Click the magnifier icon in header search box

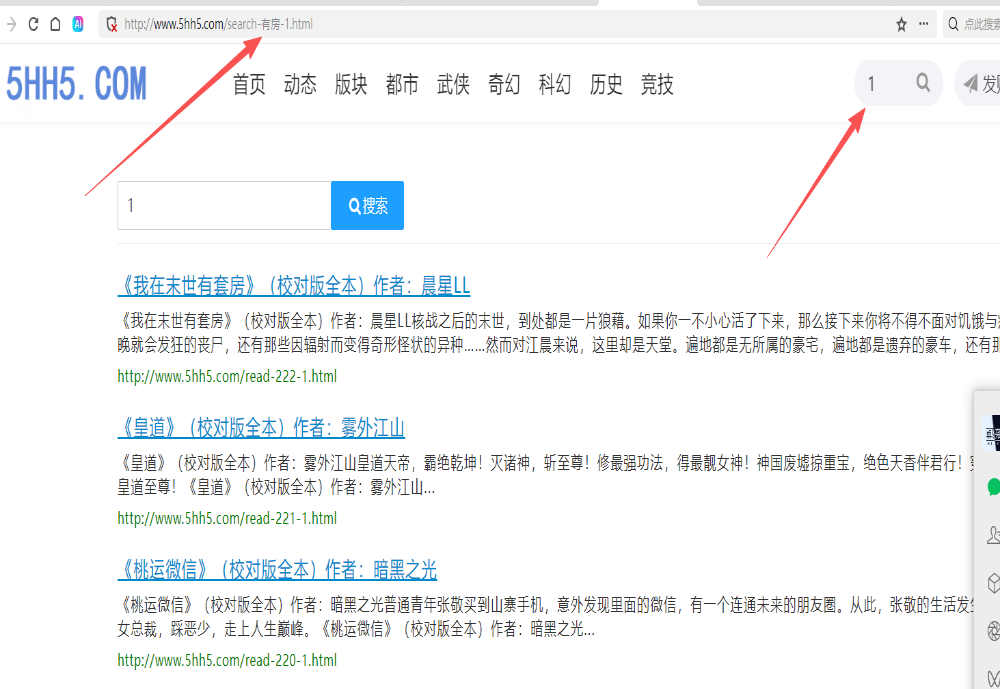pyautogui.click(x=923, y=84)
